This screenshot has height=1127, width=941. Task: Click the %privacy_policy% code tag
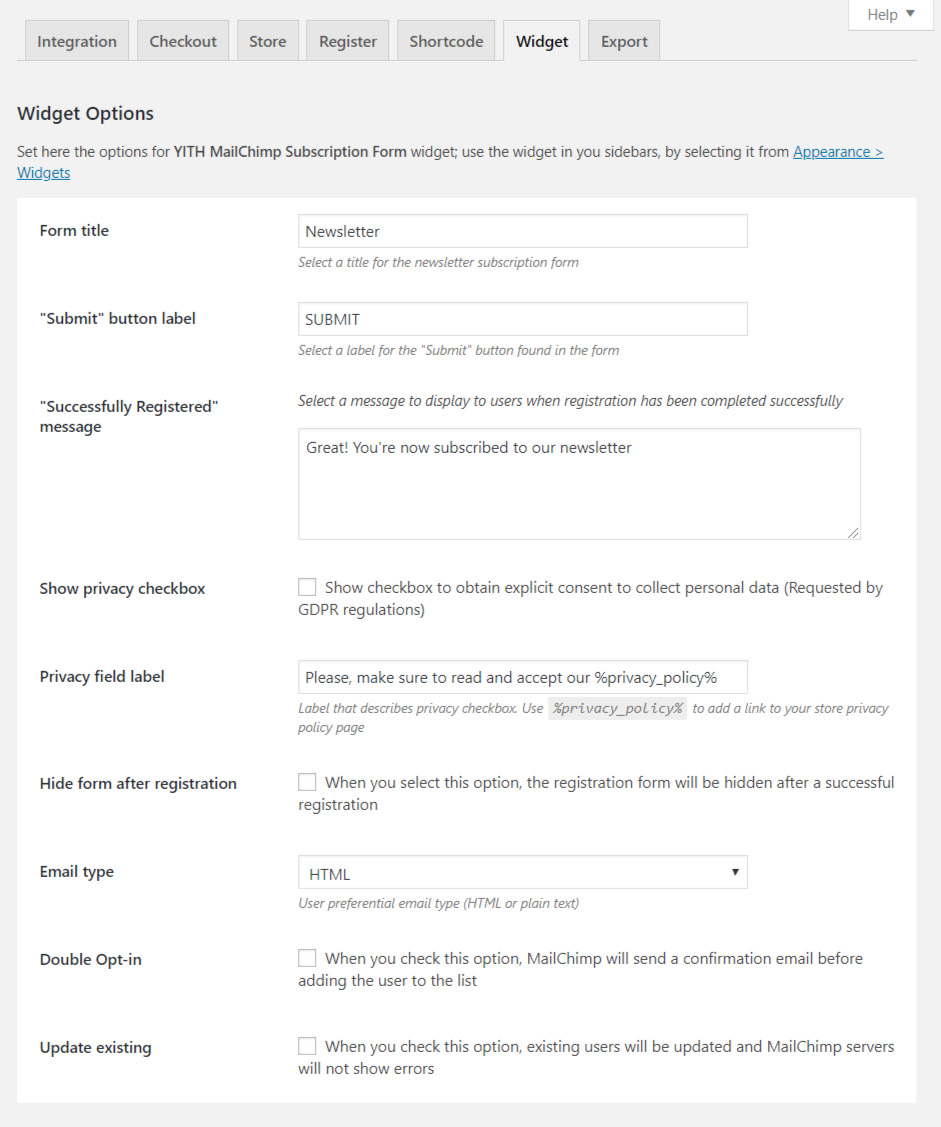click(x=618, y=708)
